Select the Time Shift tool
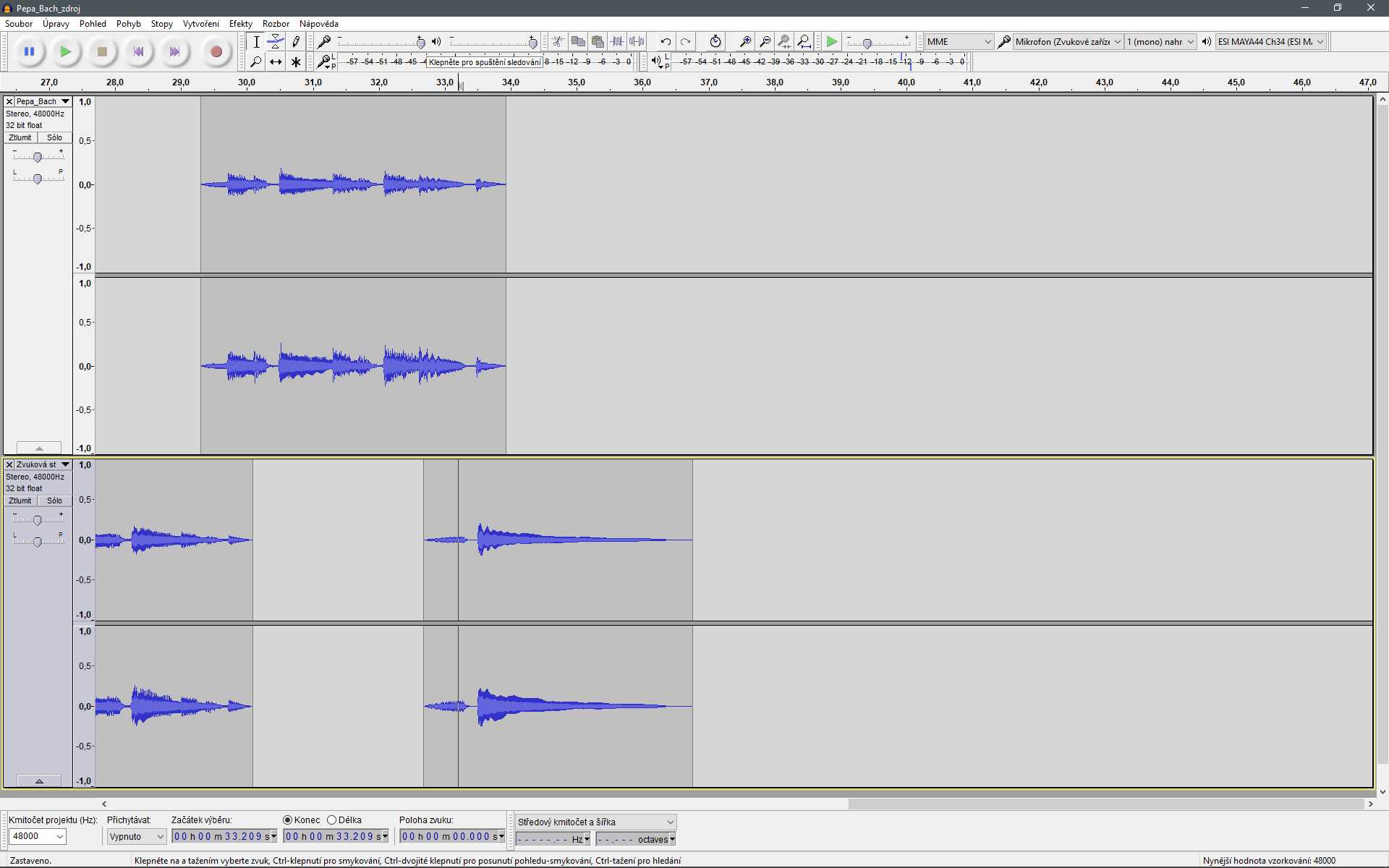1389x868 pixels. pyautogui.click(x=276, y=62)
